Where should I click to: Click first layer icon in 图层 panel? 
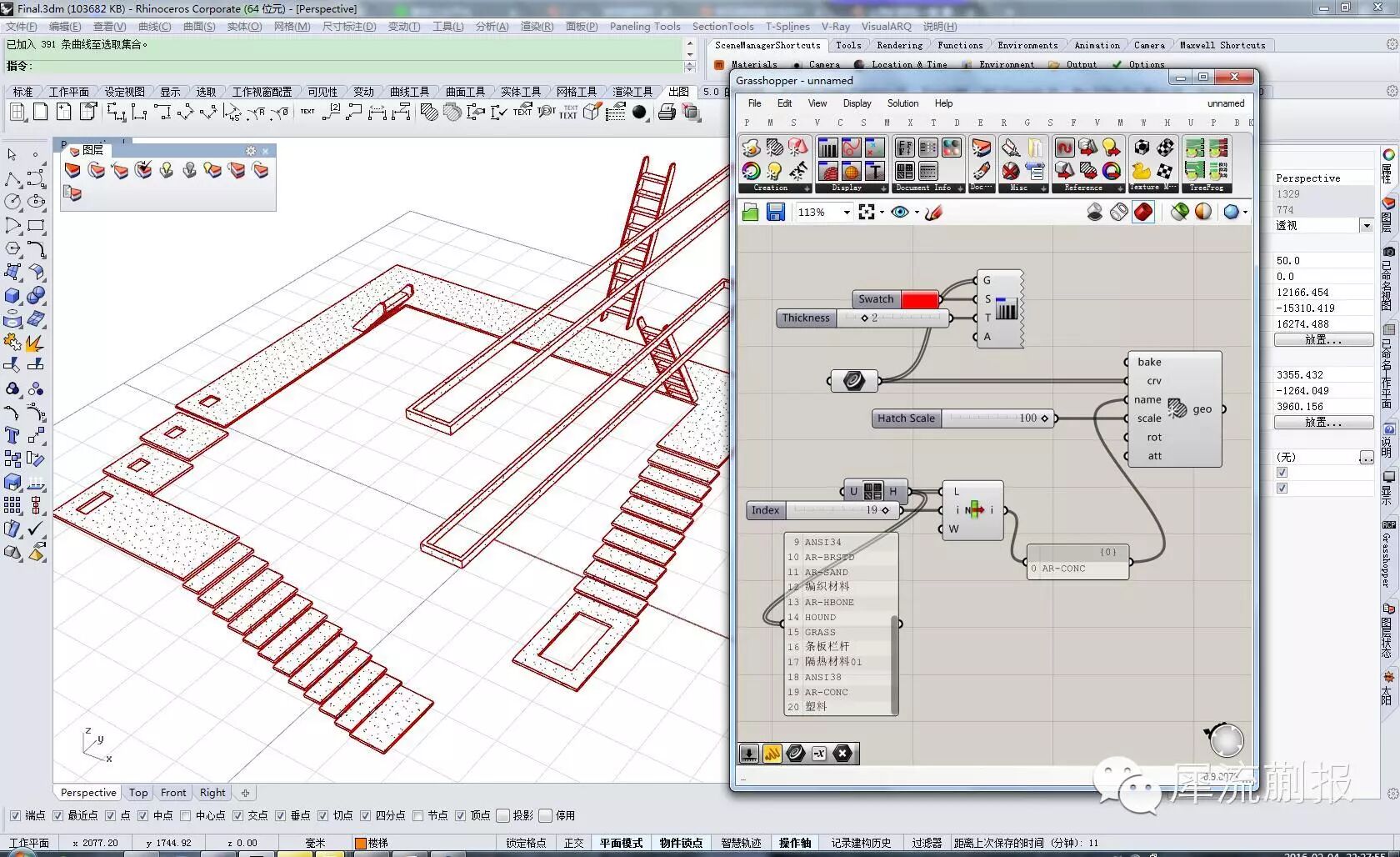[x=73, y=170]
